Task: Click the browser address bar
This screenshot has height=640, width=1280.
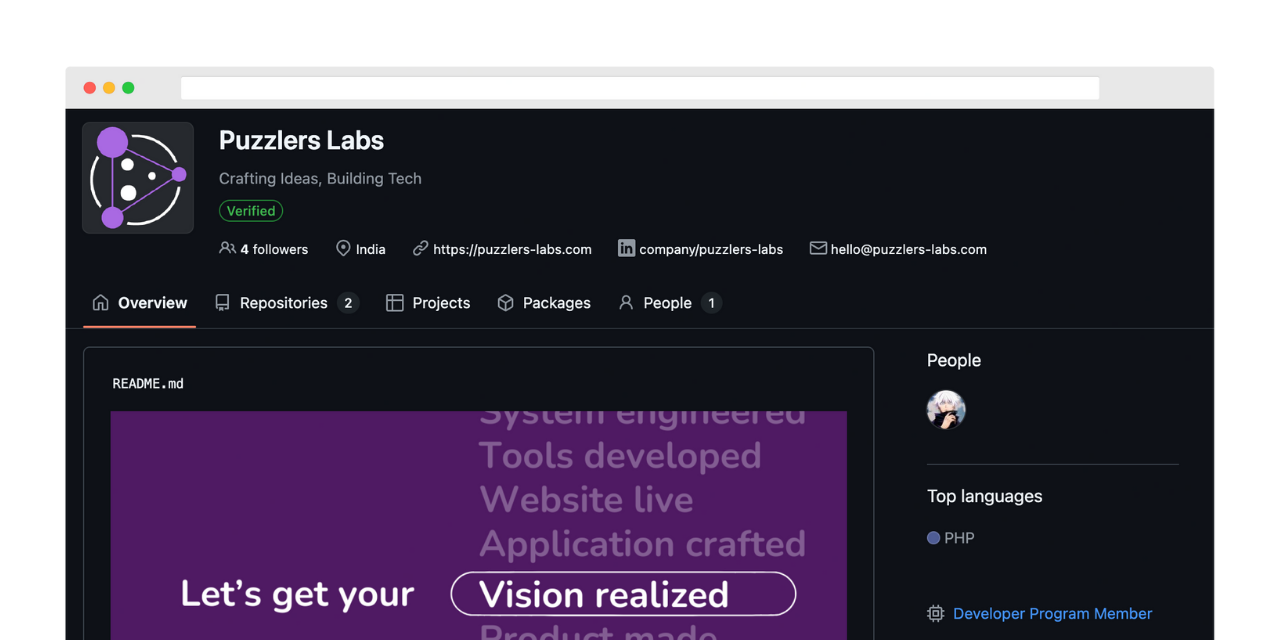Action: (x=639, y=87)
